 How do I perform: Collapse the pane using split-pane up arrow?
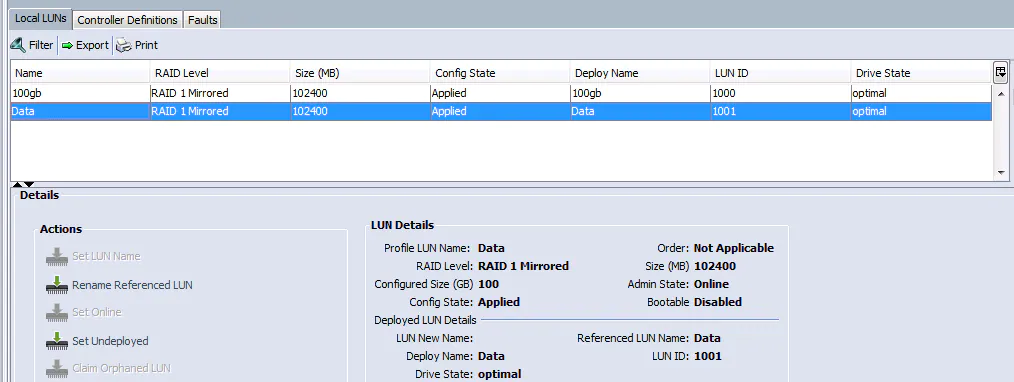(x=18, y=185)
